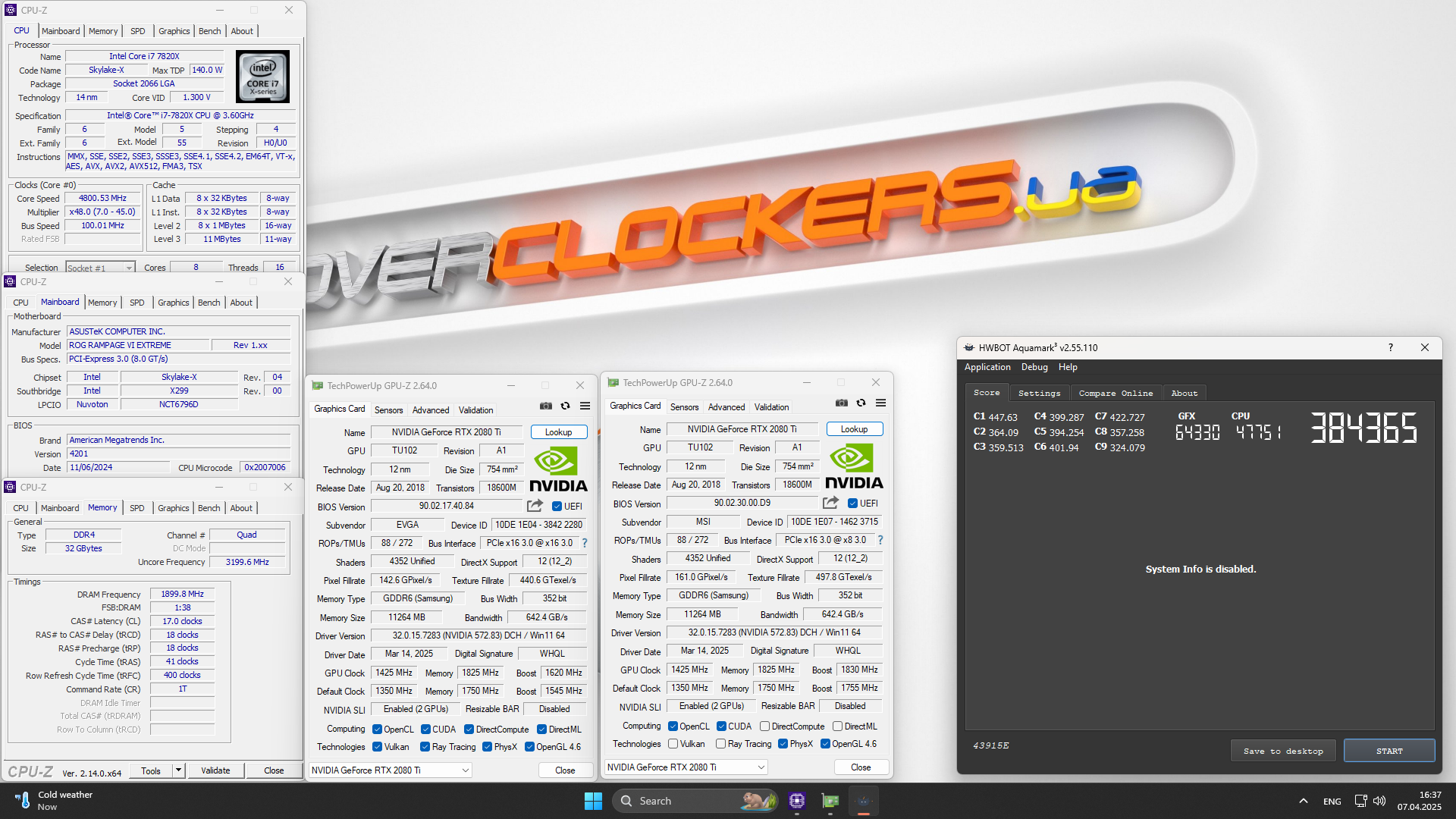Open volume control in system tray
1456x819 pixels.
tap(1379, 801)
